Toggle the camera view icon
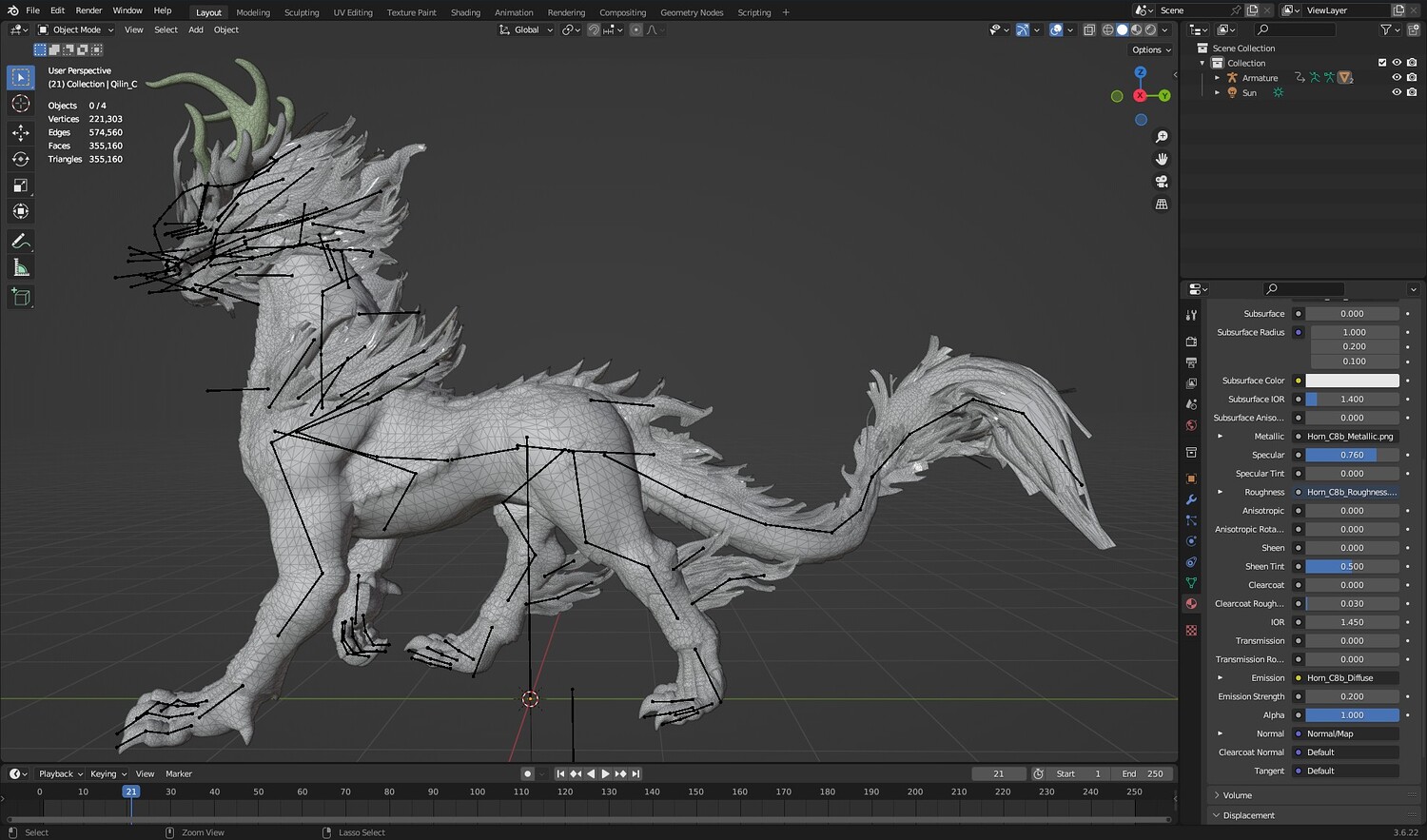 1162,182
